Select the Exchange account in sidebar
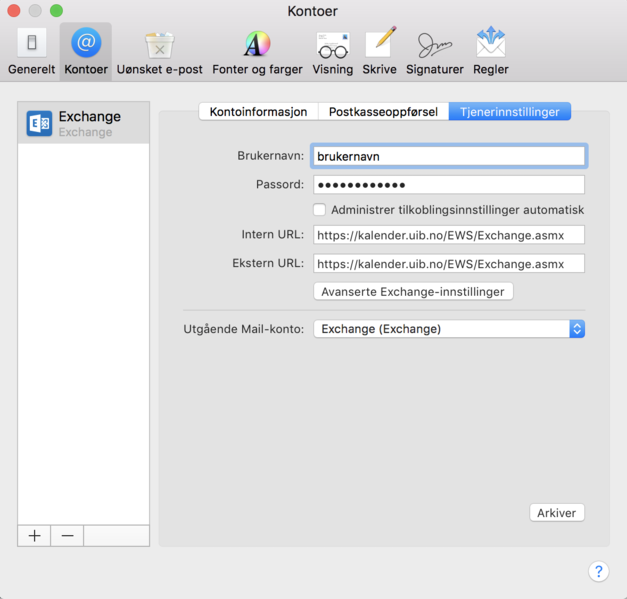Image resolution: width=627 pixels, height=599 pixels. [x=84, y=123]
